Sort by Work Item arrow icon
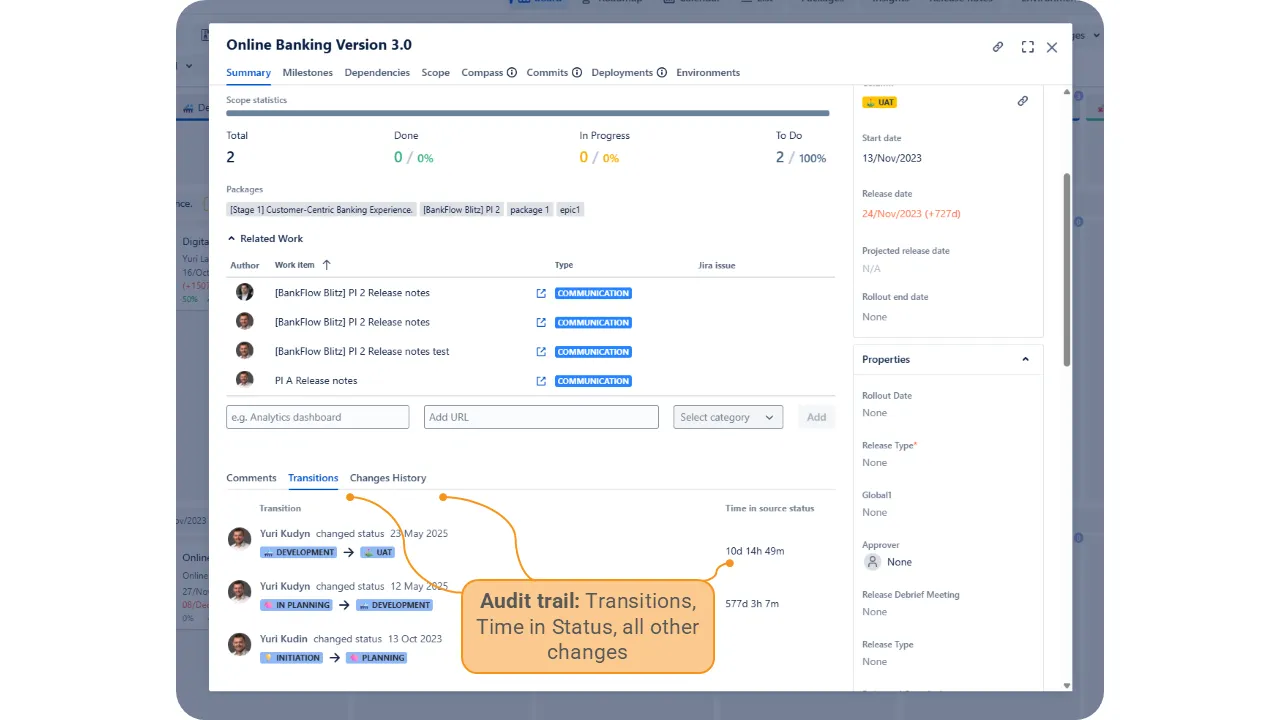Image resolution: width=1280 pixels, height=720 pixels. pyautogui.click(x=326, y=265)
